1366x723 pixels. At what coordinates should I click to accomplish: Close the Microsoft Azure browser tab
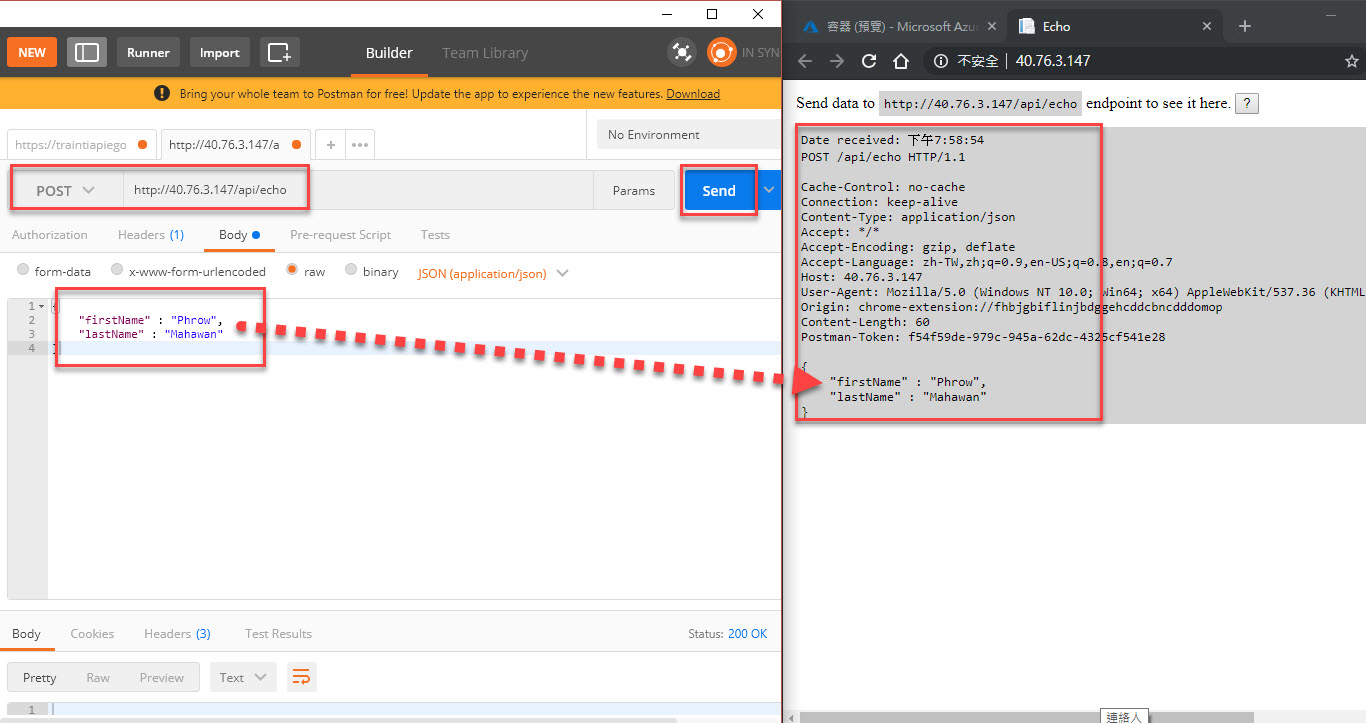[992, 26]
